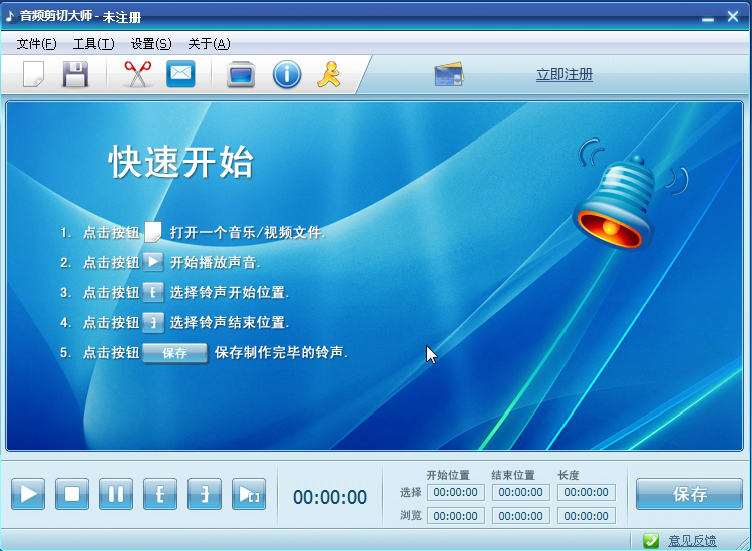
Task: Click the 快速开始 heading text
Action: pyautogui.click(x=181, y=162)
